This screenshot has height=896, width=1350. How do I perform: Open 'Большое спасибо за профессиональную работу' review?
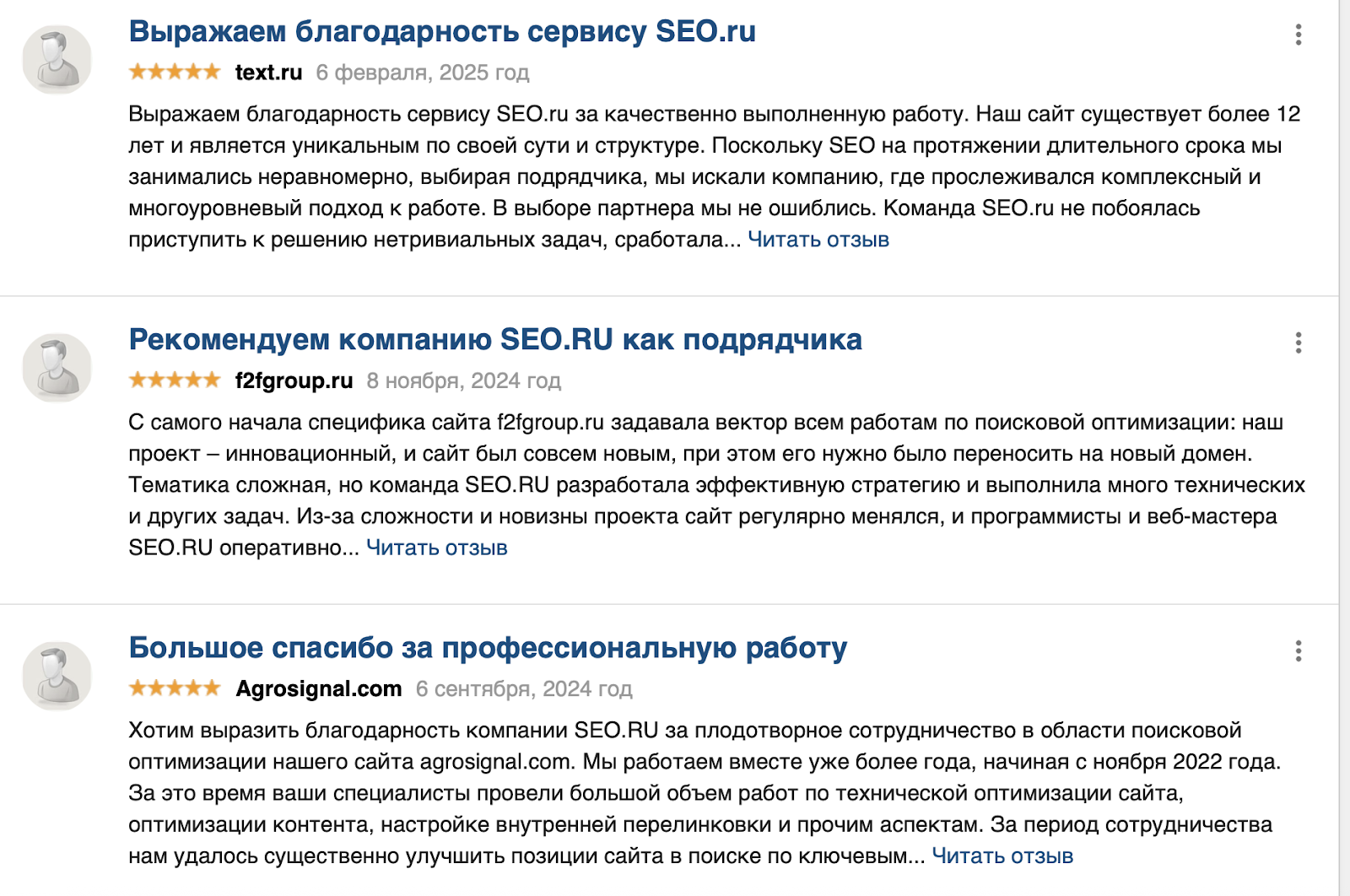pos(488,648)
